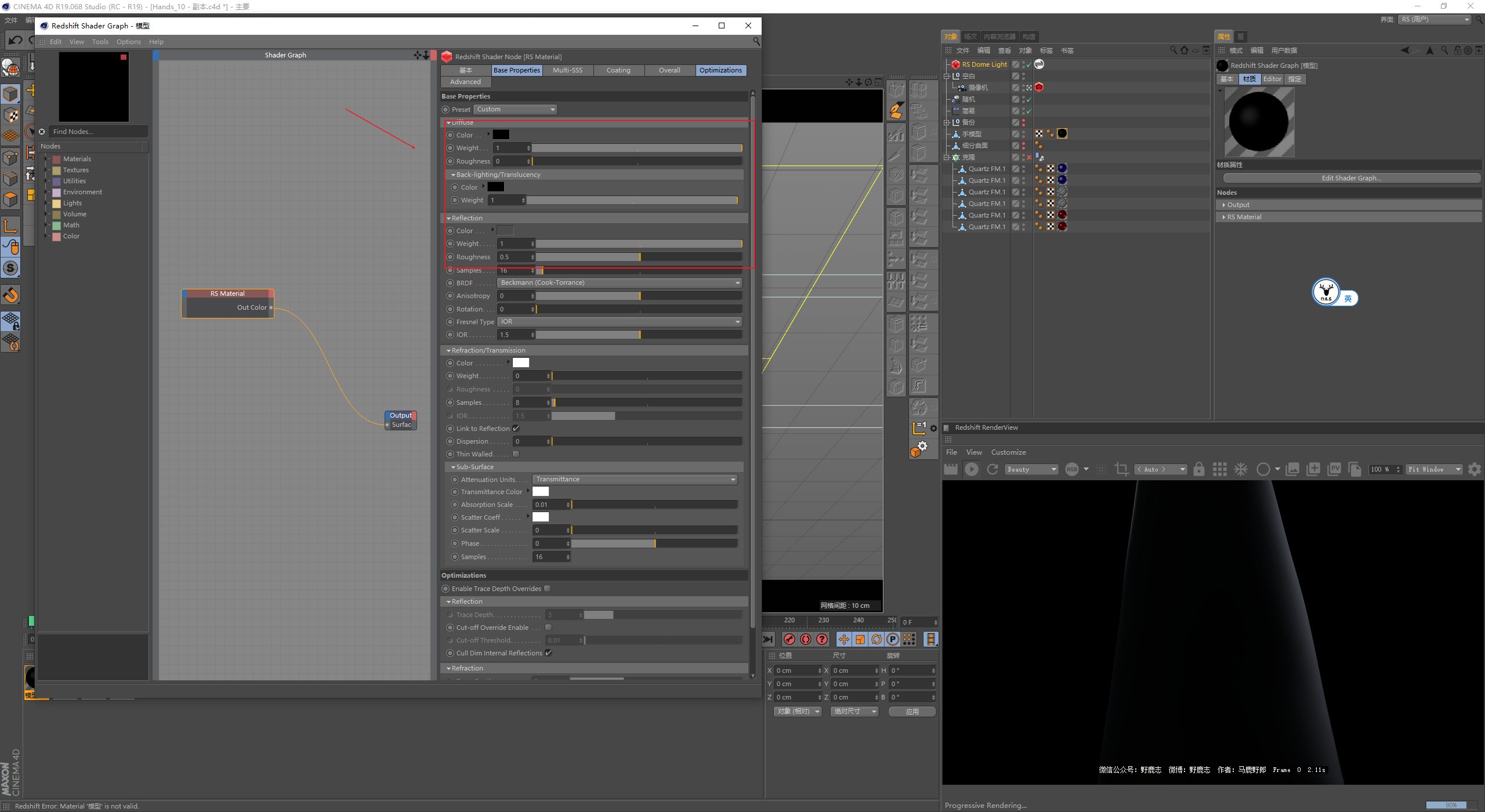Switch to Coating tab

tap(617, 69)
